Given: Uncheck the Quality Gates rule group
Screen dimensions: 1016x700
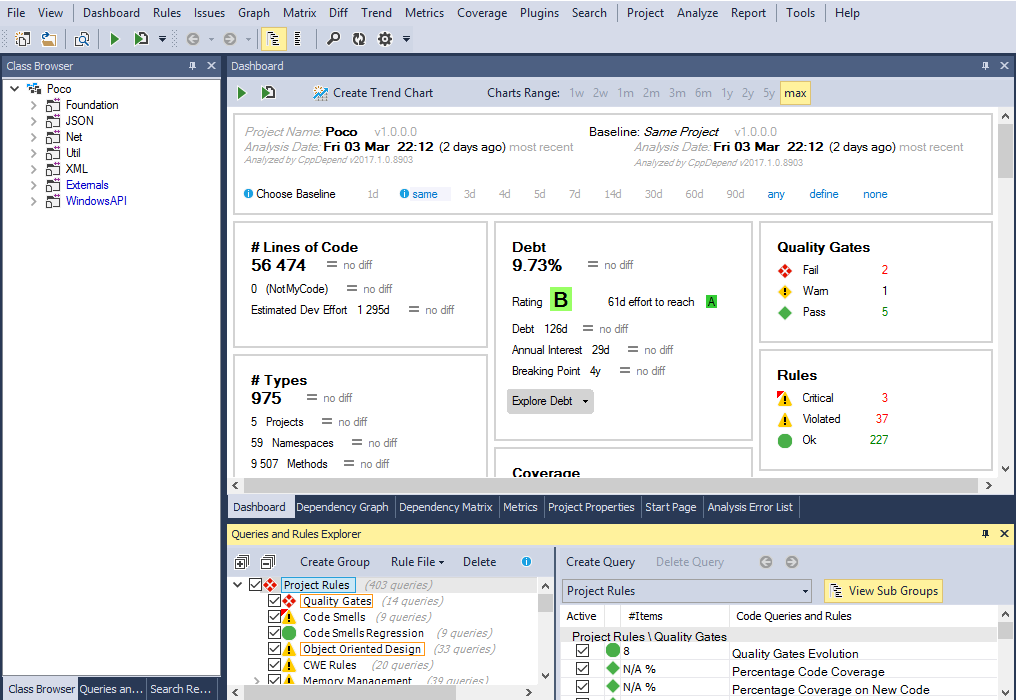Looking at the screenshot, I should click(x=273, y=602).
